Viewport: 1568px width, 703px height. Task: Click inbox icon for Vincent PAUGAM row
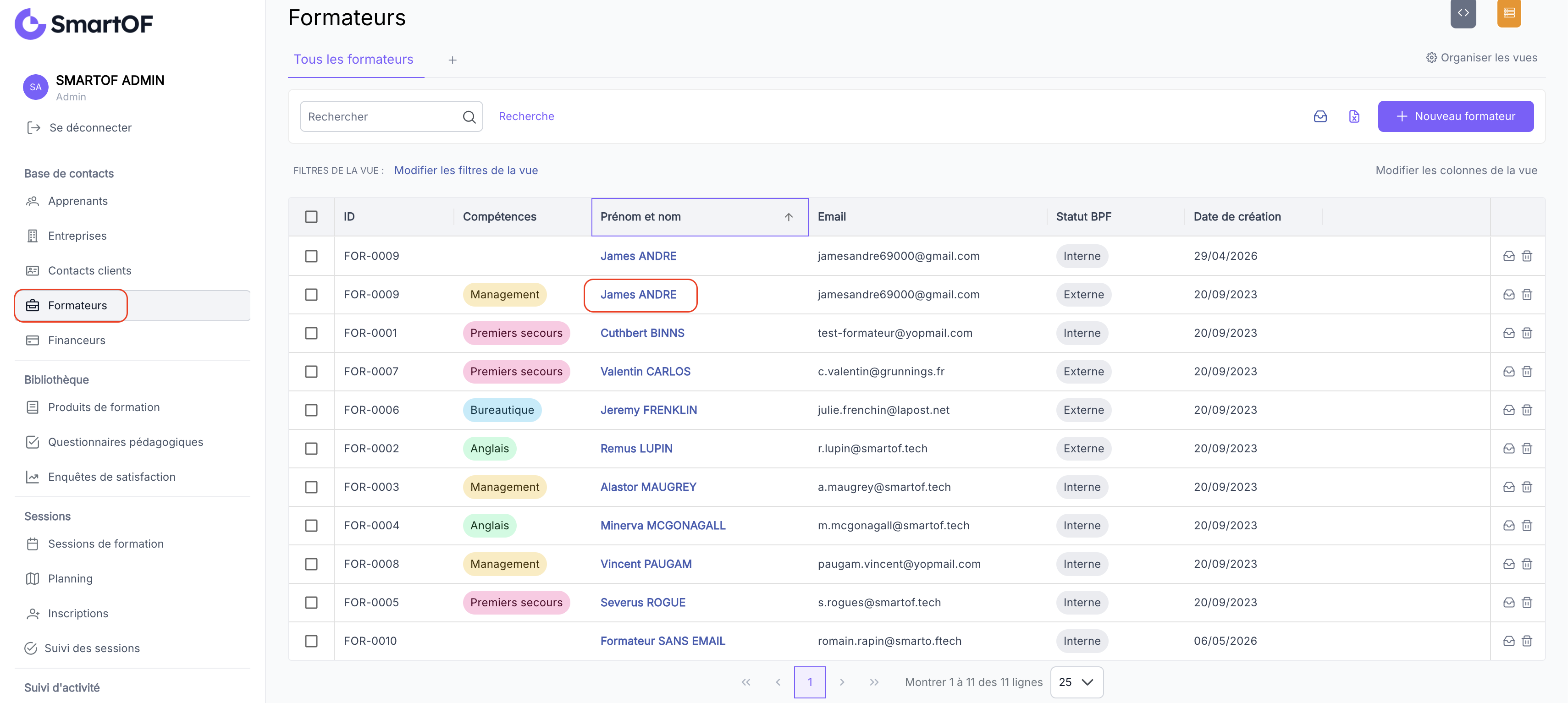[1508, 564]
